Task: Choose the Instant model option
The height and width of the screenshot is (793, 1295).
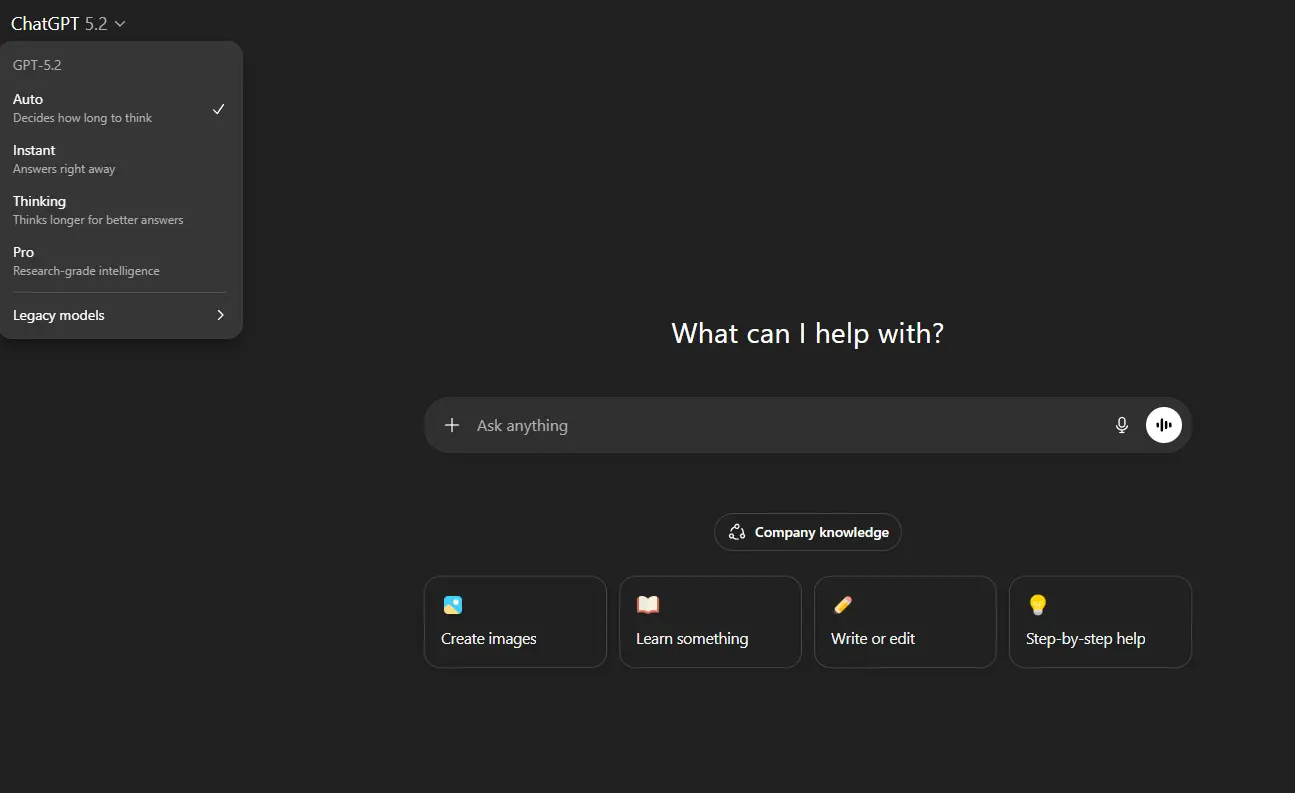Action: pos(121,159)
